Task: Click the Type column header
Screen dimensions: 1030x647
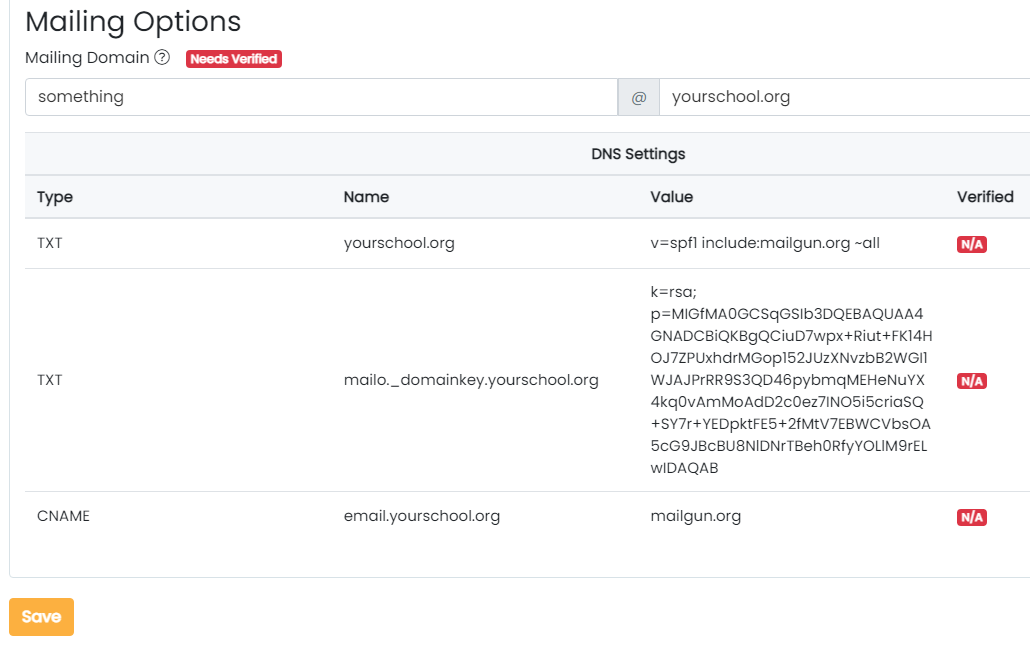Action: [x=55, y=197]
